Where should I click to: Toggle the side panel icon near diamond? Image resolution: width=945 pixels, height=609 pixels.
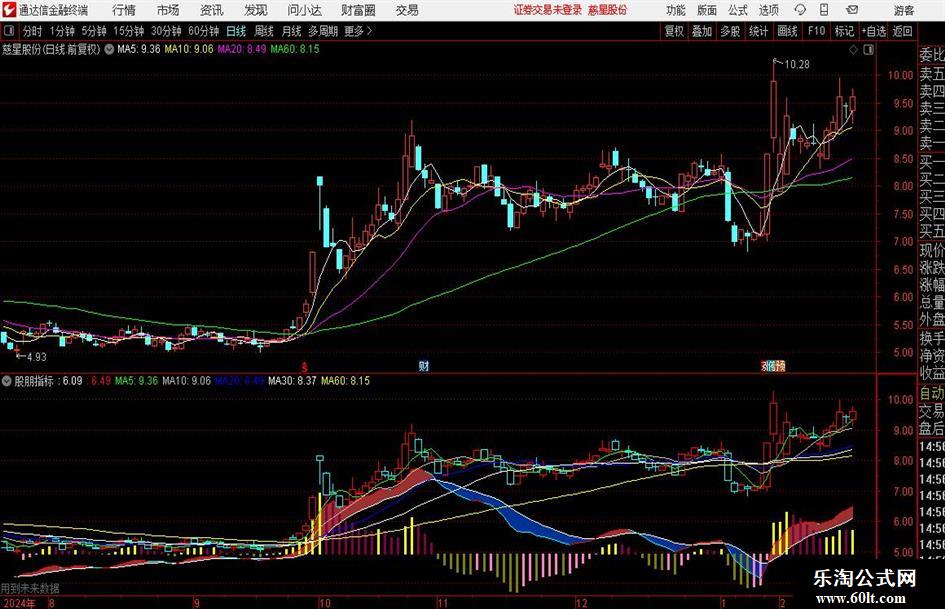tap(868, 50)
